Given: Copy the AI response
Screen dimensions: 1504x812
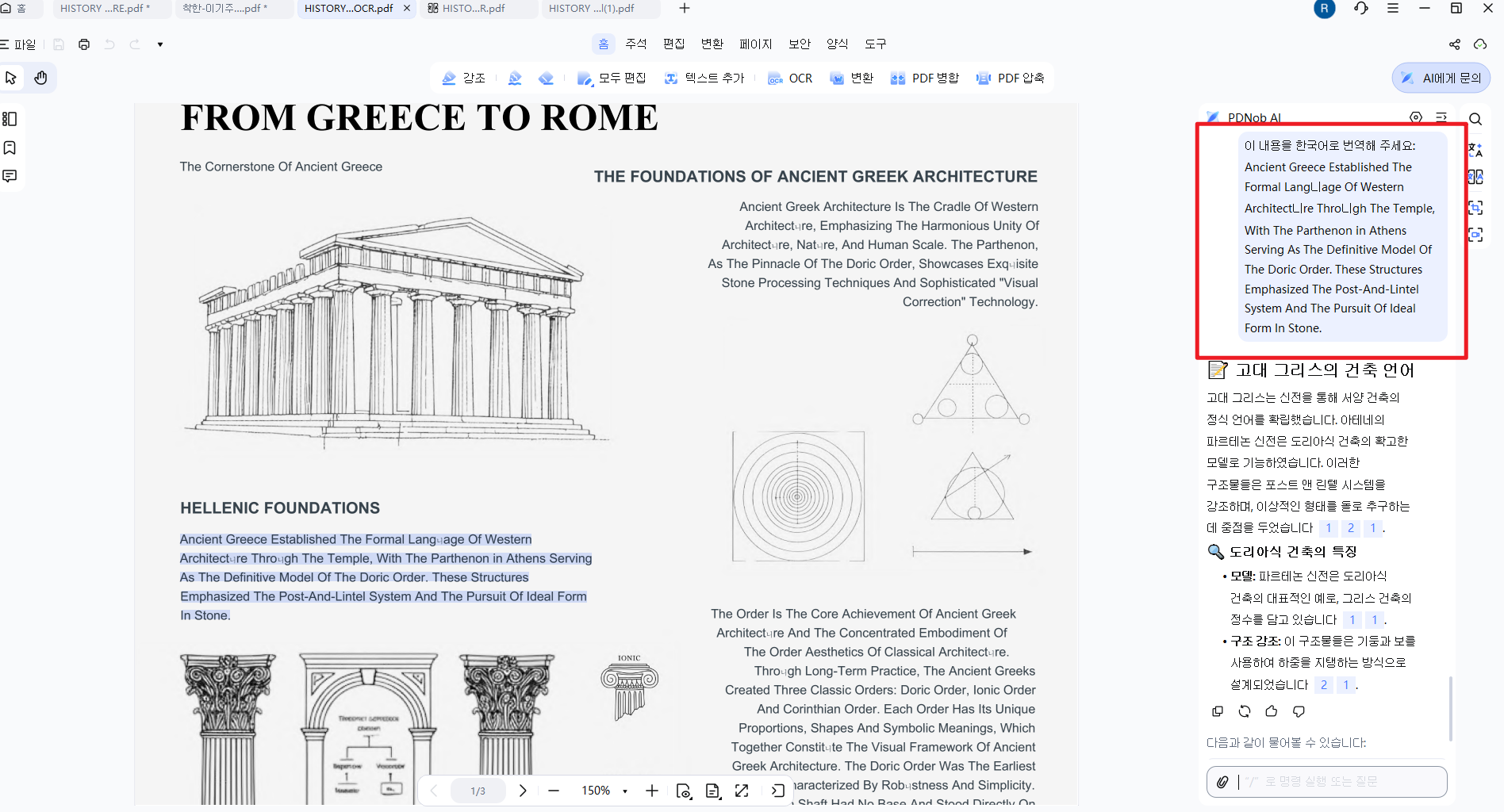Looking at the screenshot, I should point(1218,711).
